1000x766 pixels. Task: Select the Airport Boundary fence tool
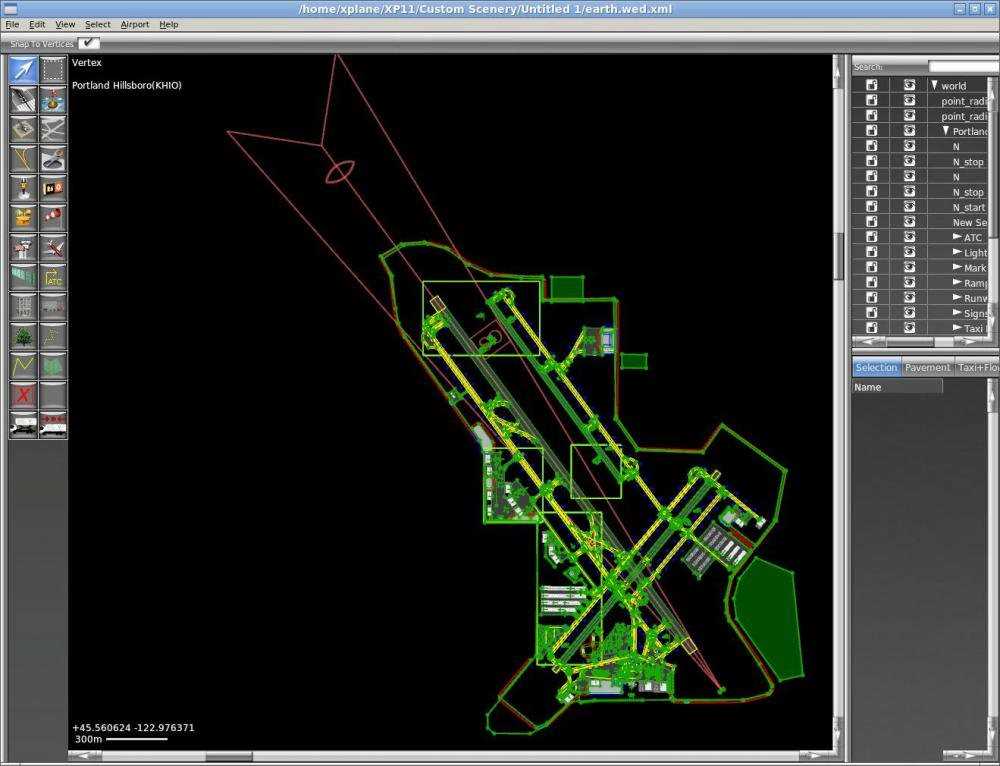23,277
